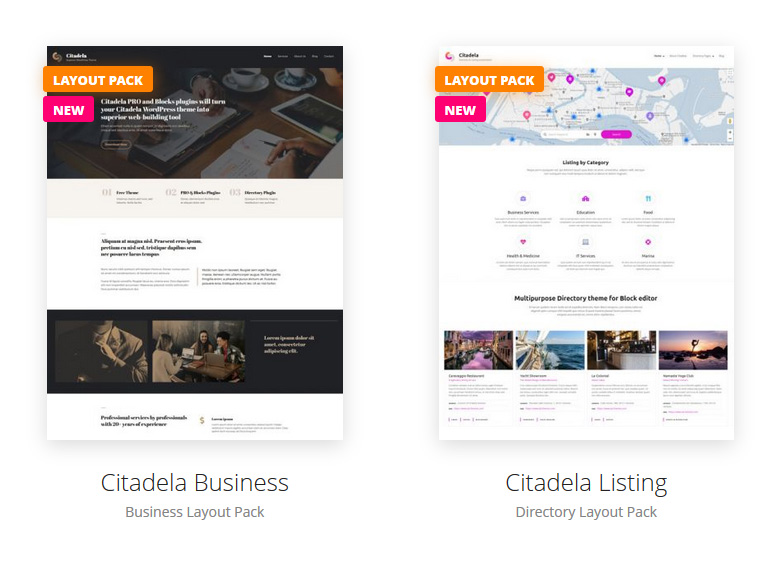The width and height of the screenshot is (781, 562).
Task: Click the 'Listing by Category' heading
Action: 586,162
